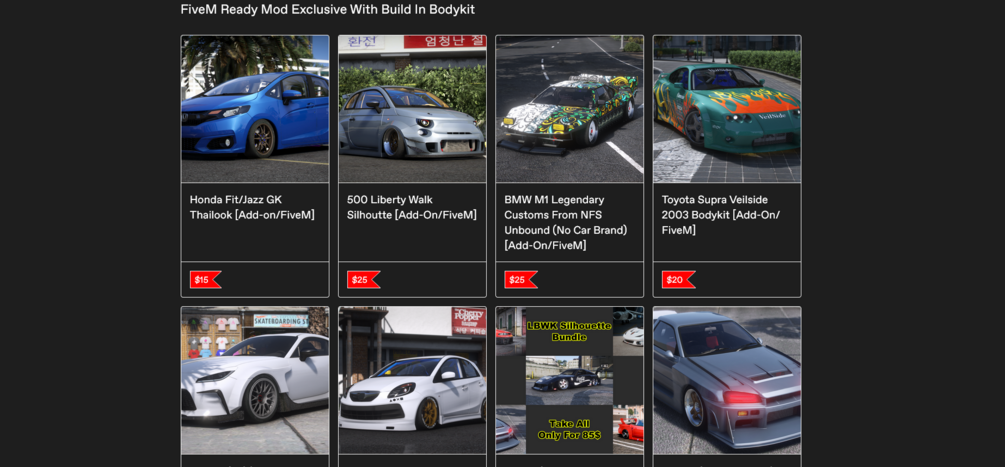The width and height of the screenshot is (1005, 467).
Task: Click the Toyota Supra Veilside 2003 Bodykit title
Action: click(x=721, y=215)
